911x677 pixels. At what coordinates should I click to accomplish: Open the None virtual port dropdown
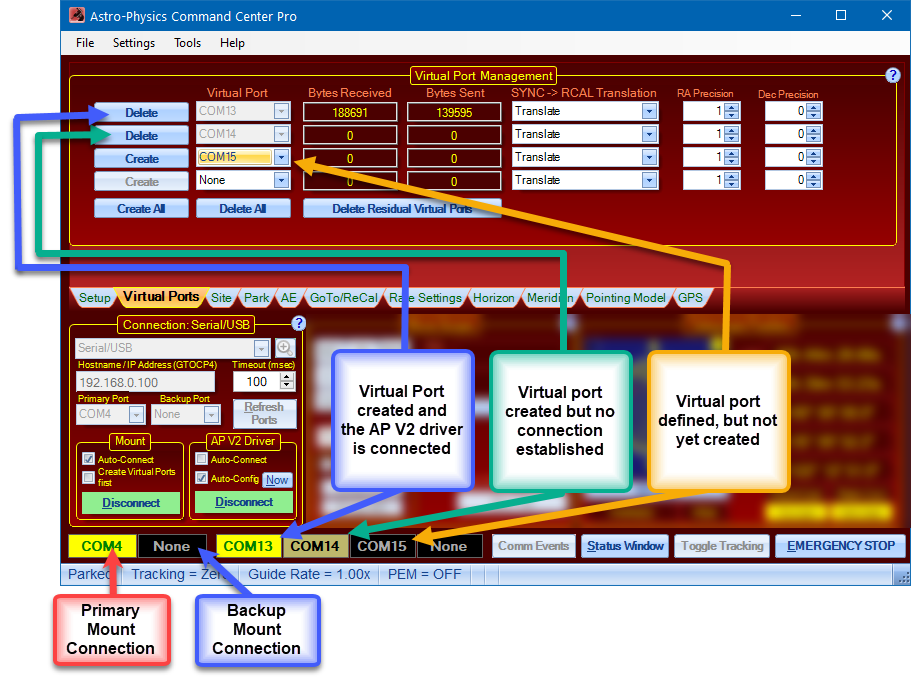coord(281,180)
